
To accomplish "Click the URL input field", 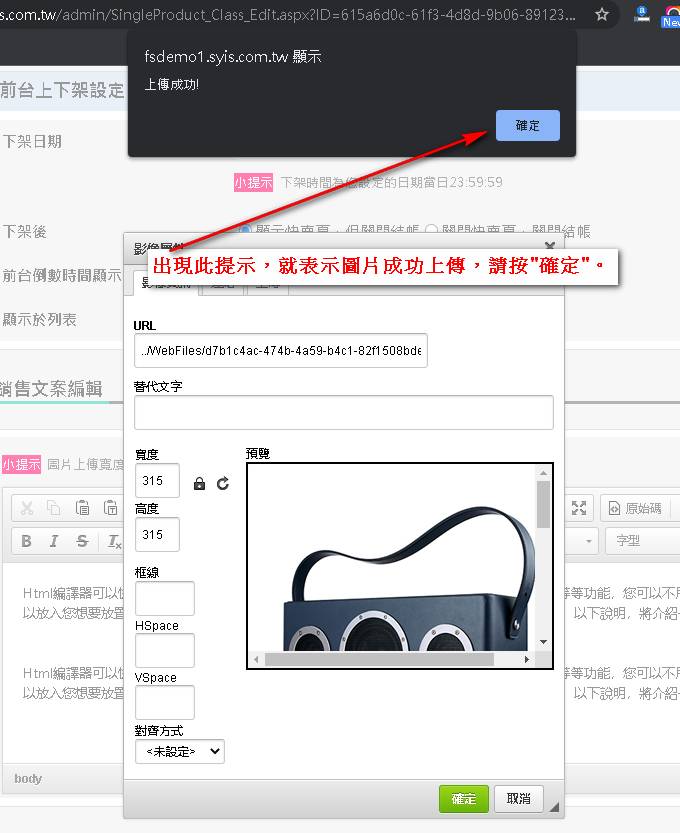I will click(x=280, y=351).
